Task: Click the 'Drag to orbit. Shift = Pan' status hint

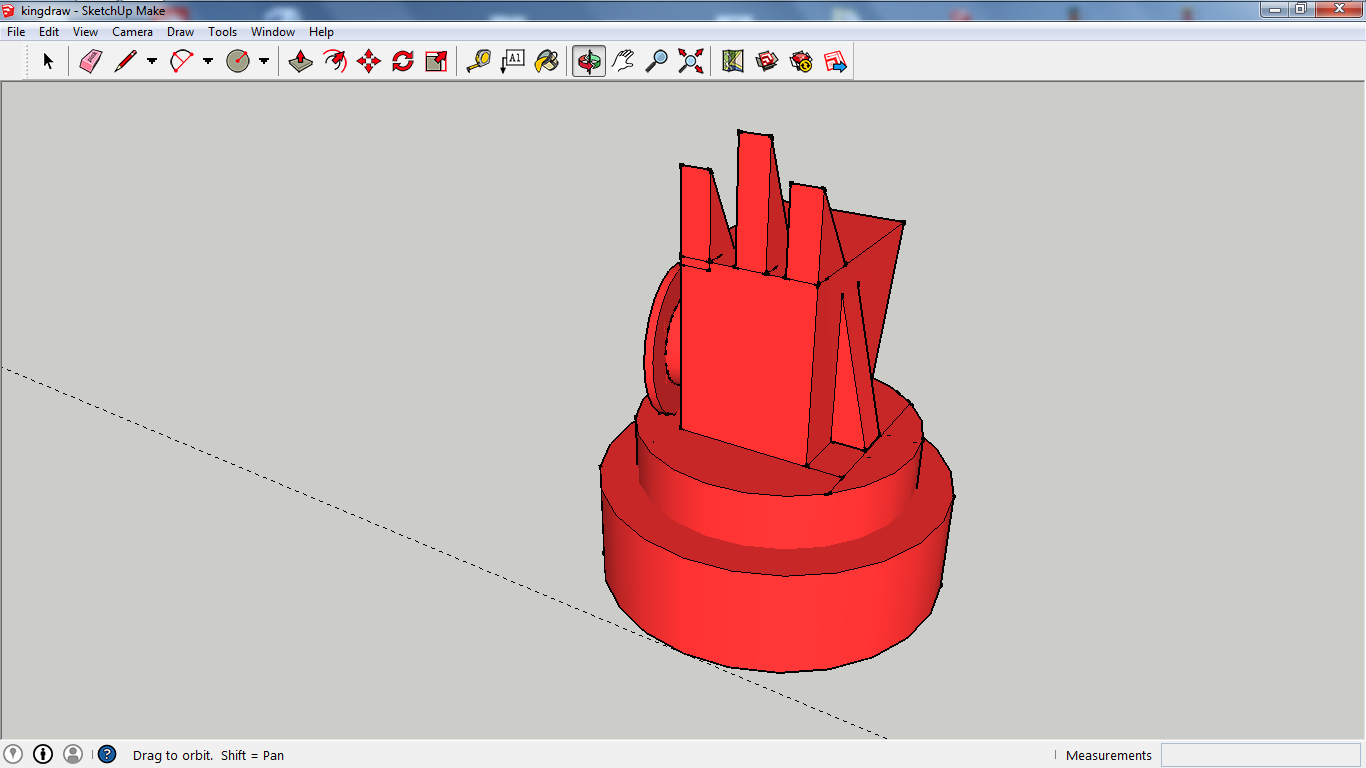Action: (208, 755)
